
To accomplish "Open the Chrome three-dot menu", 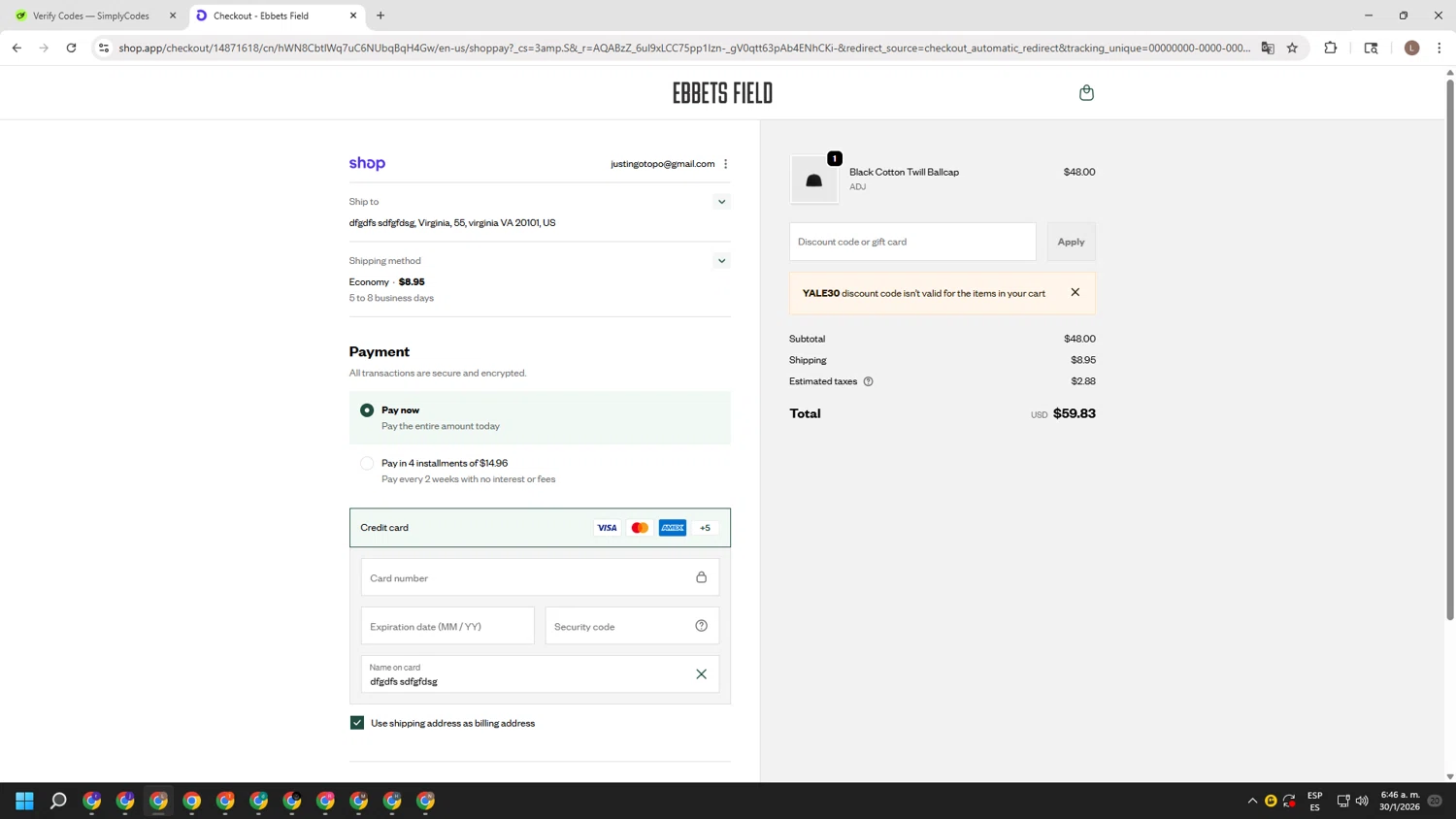I will (1439, 48).
